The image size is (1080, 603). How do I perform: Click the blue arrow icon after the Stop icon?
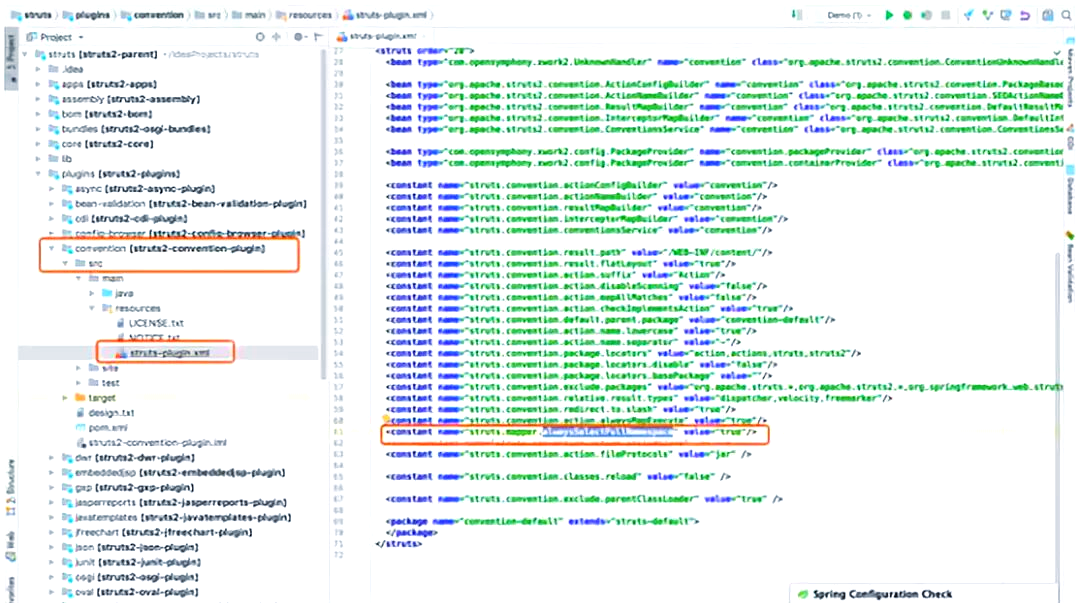[968, 15]
